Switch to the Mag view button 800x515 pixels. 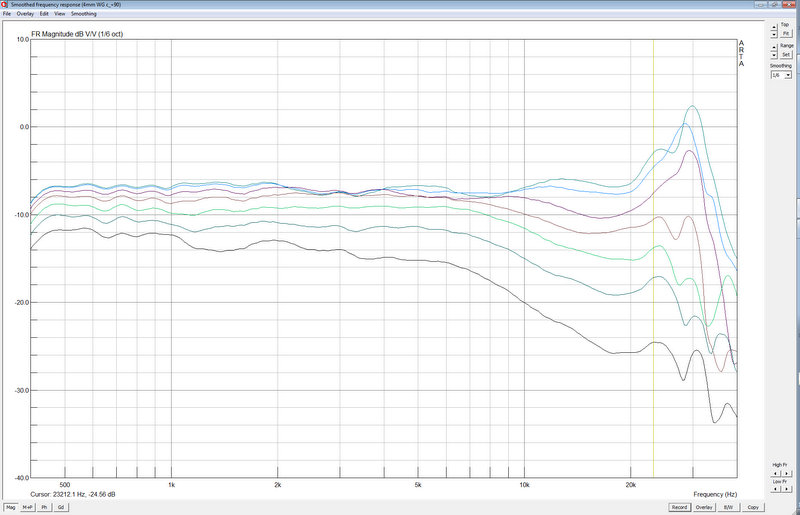point(13,507)
